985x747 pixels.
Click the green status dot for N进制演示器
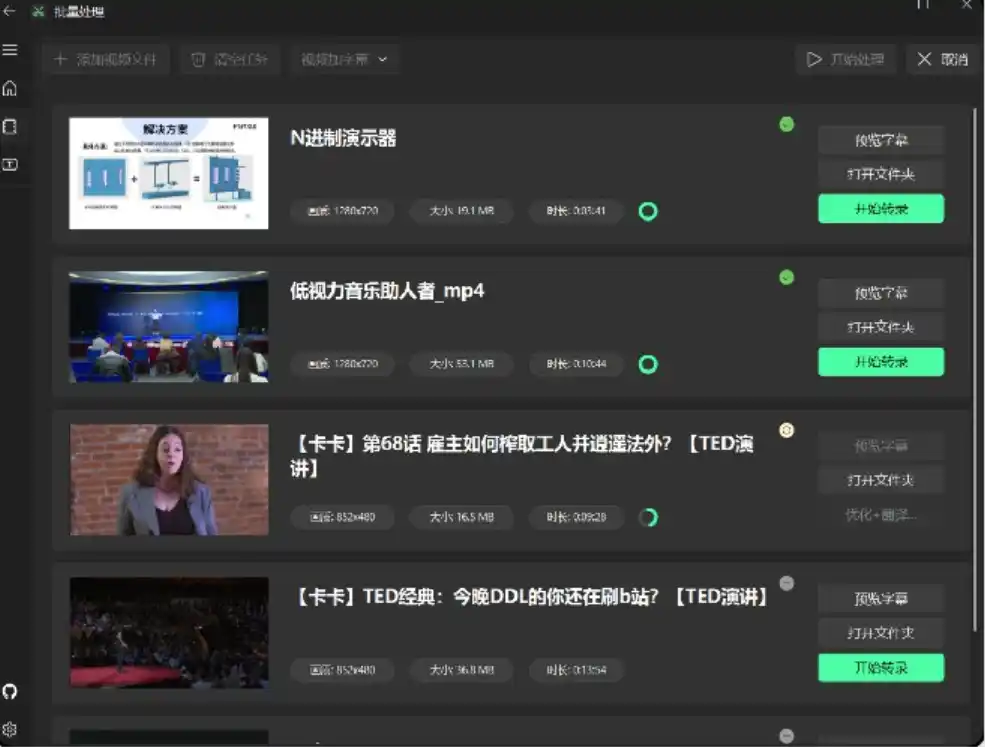[x=786, y=124]
